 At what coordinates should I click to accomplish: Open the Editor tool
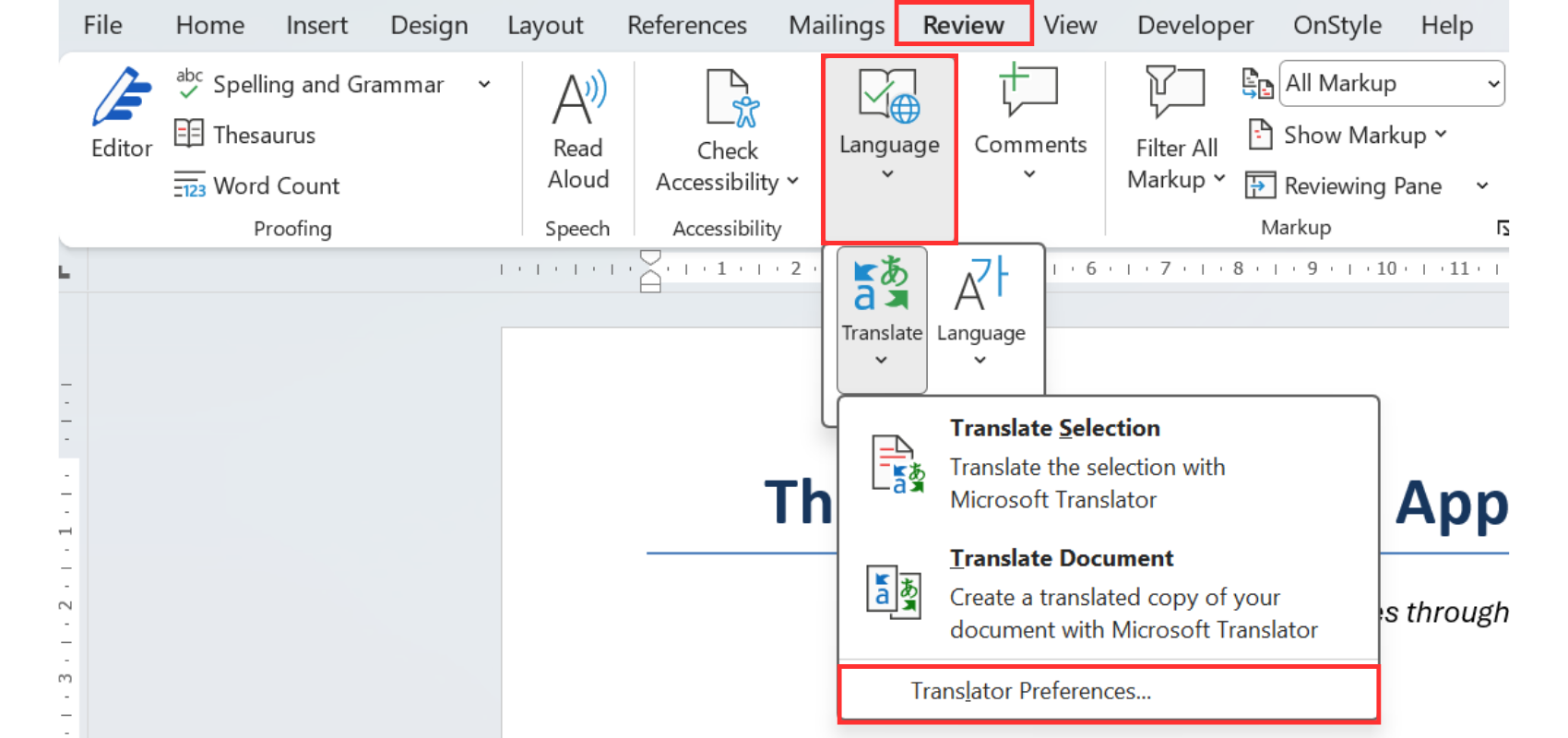122,113
